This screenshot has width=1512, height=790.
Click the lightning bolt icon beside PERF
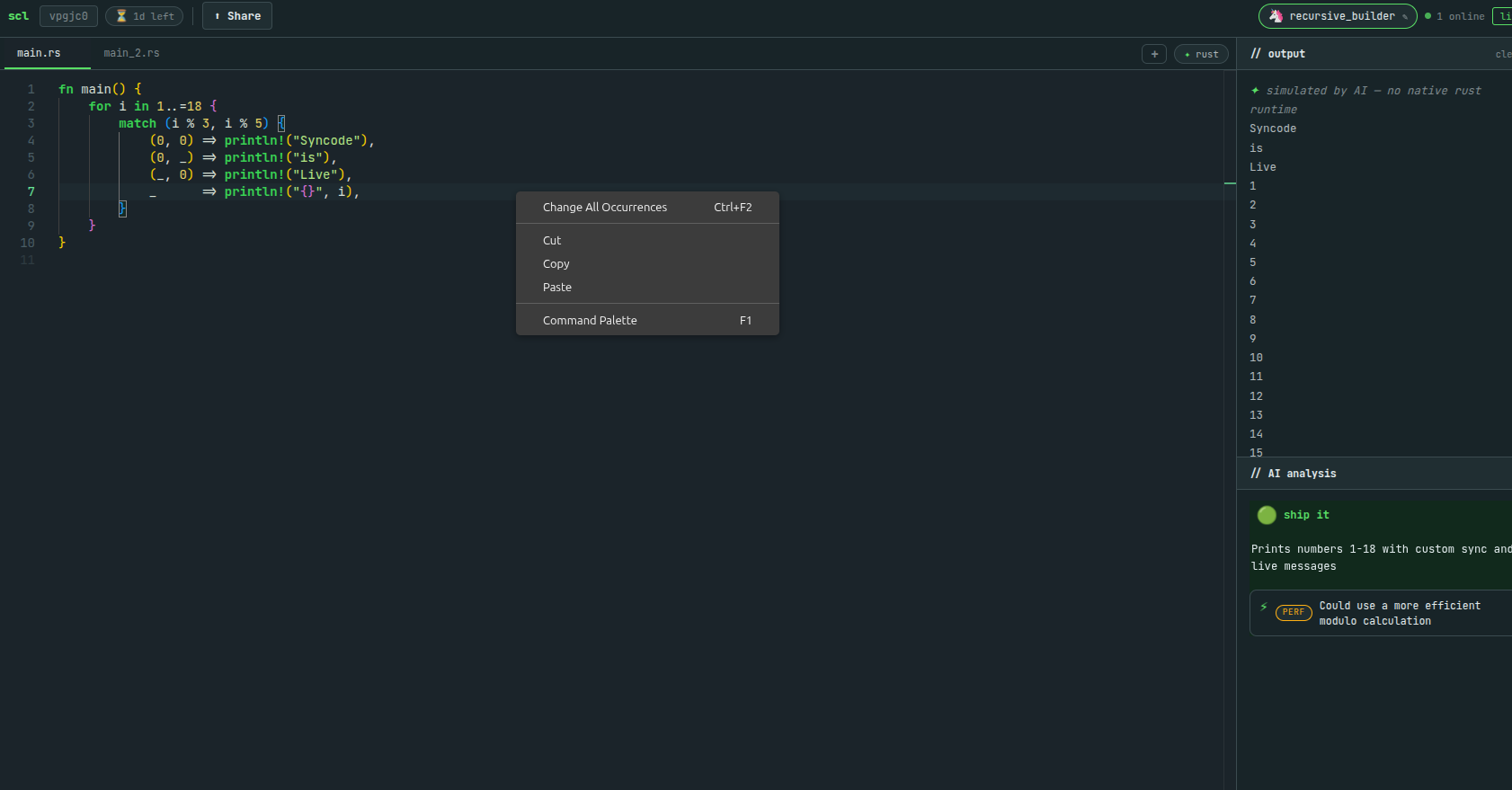1264,607
